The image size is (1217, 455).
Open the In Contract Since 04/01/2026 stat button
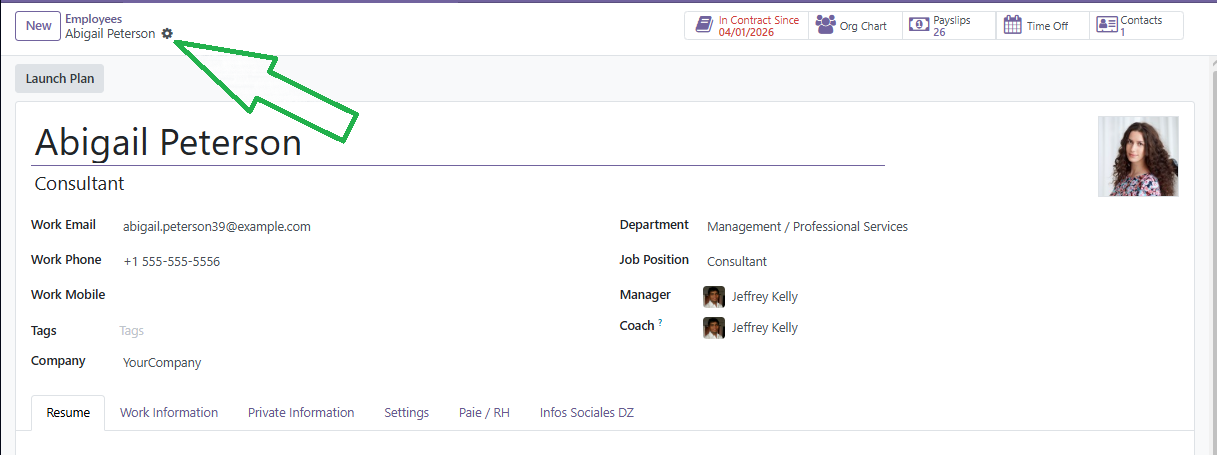(747, 25)
